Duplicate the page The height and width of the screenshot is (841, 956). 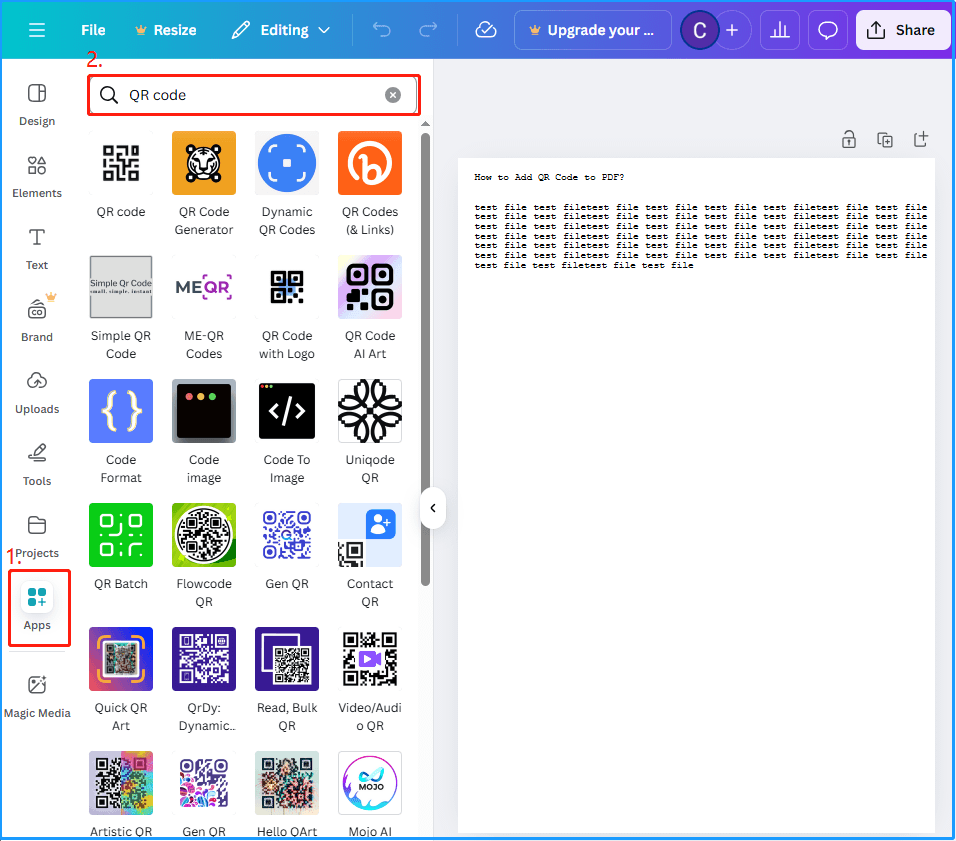pos(885,140)
